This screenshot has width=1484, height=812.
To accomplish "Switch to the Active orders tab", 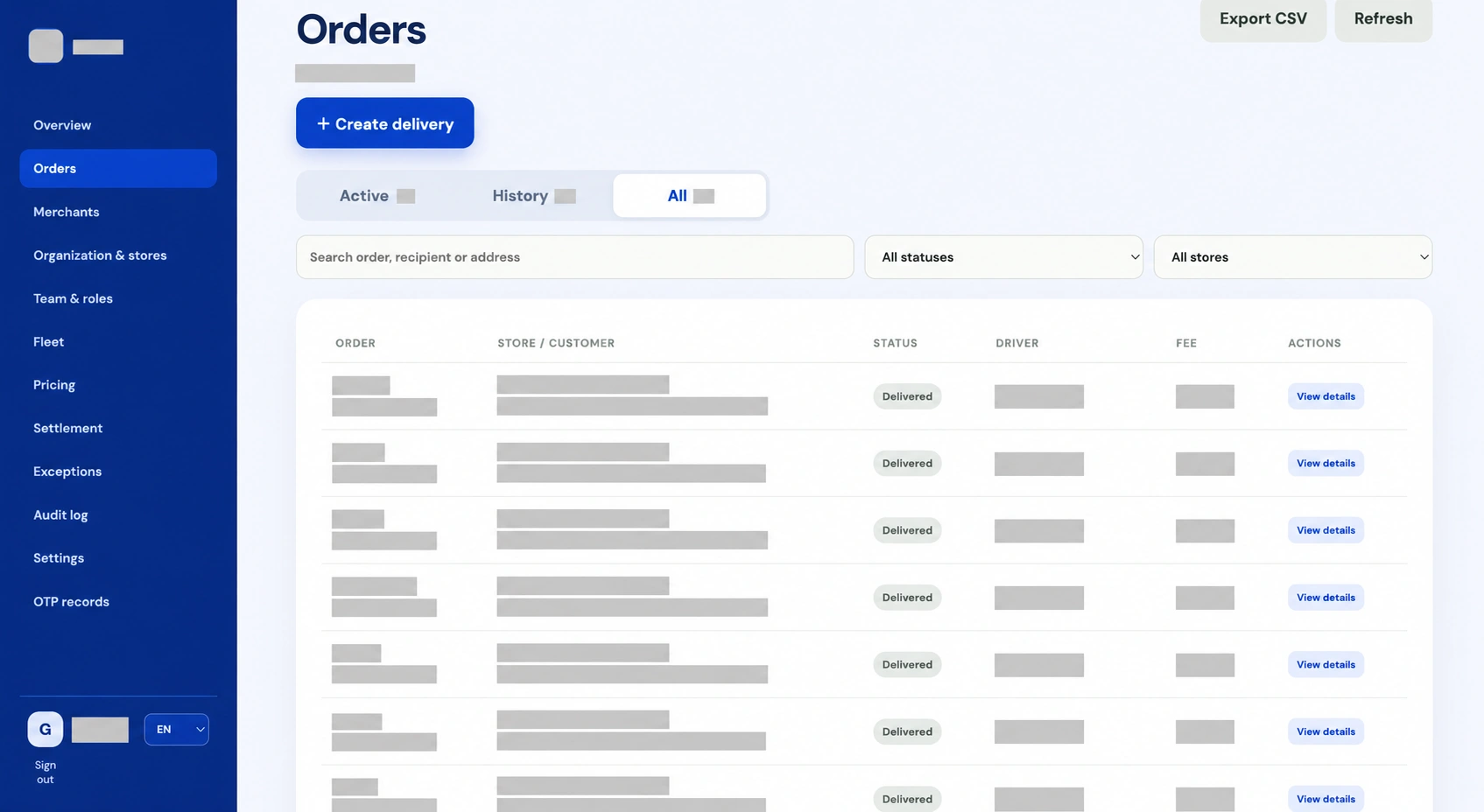I will 377,196.
